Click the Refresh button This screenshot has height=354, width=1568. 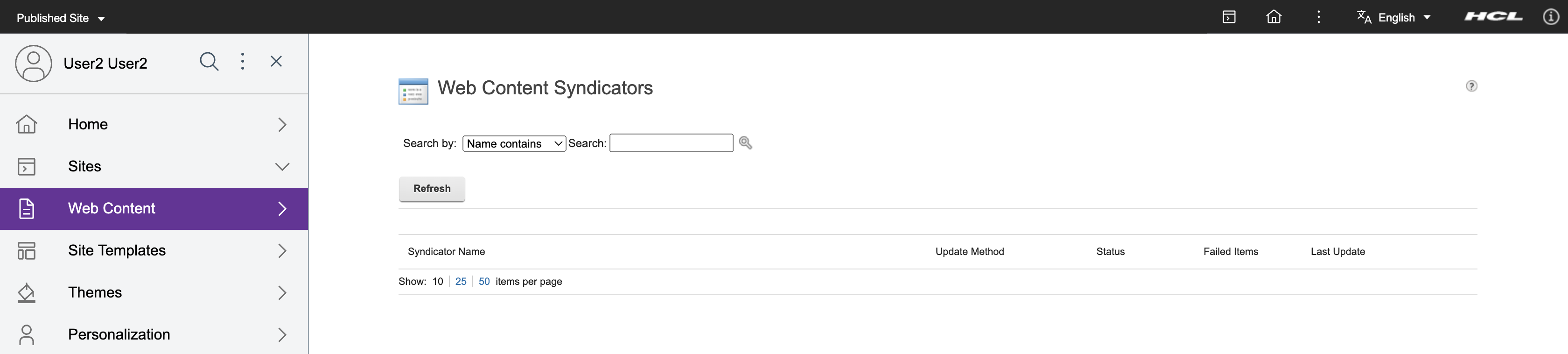[432, 189]
